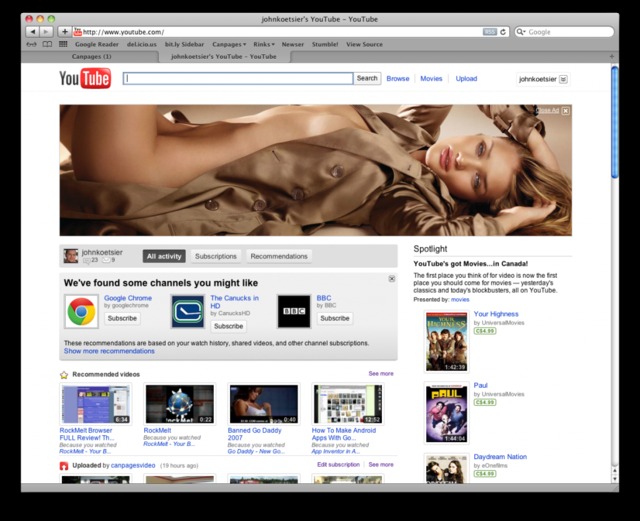Click the BBC channel icon
The height and width of the screenshot is (521, 640).
[294, 312]
